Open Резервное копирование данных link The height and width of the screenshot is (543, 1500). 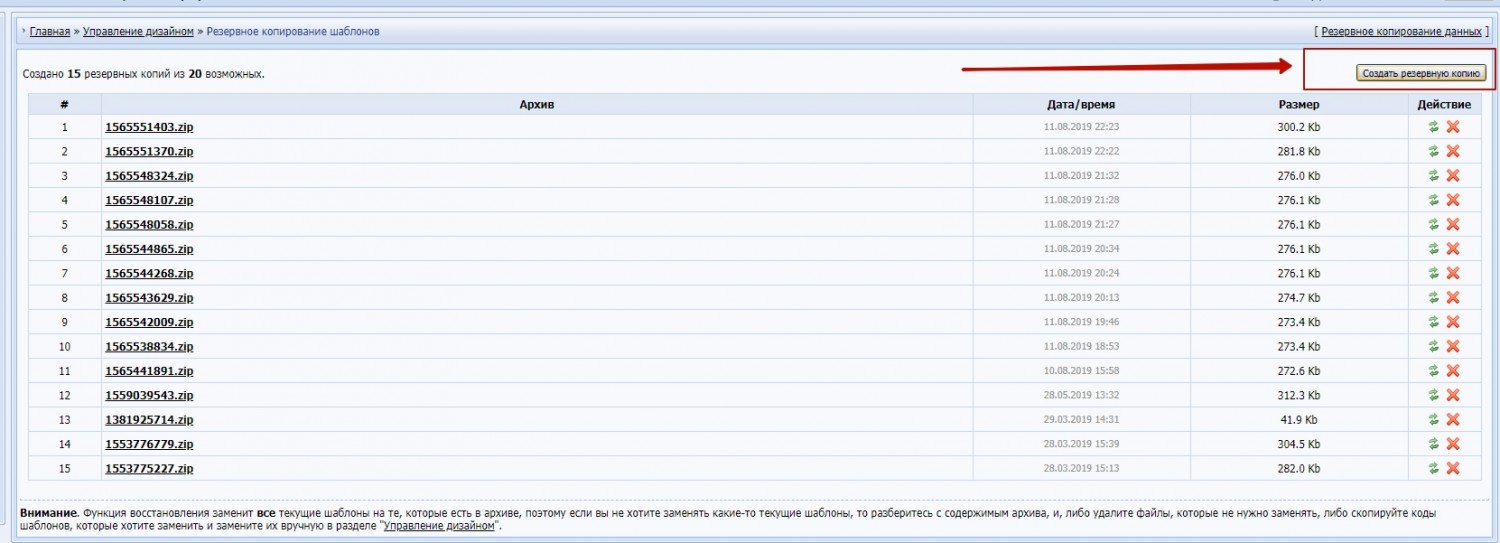[1401, 32]
